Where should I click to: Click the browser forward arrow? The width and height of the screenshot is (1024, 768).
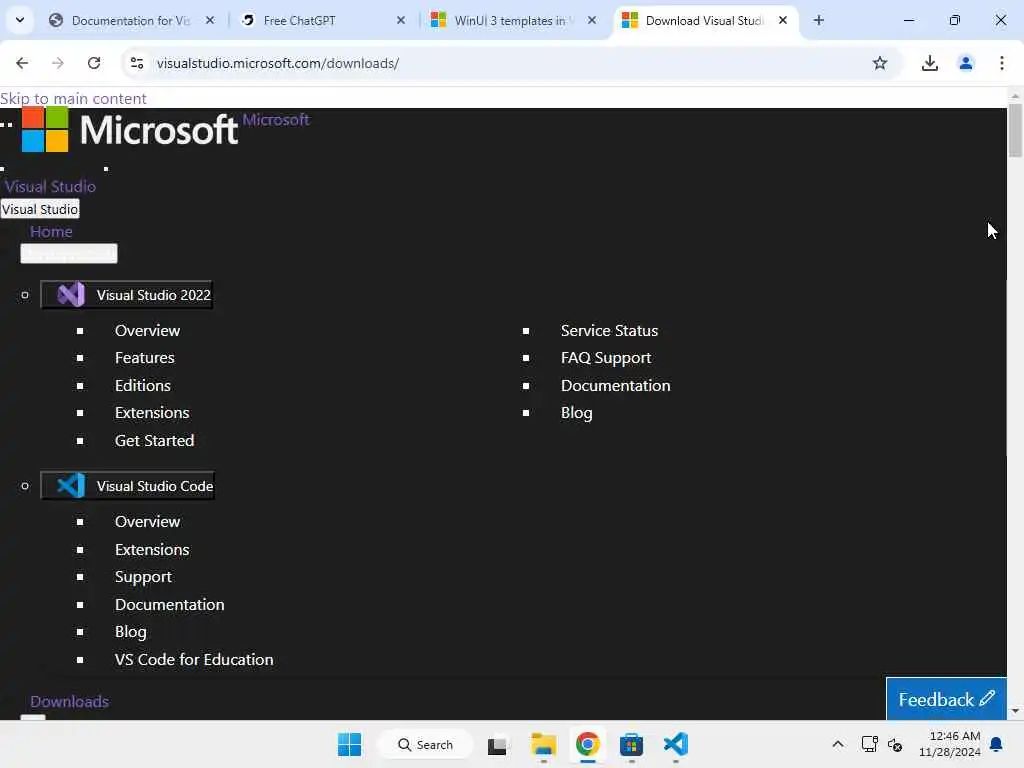tap(58, 63)
